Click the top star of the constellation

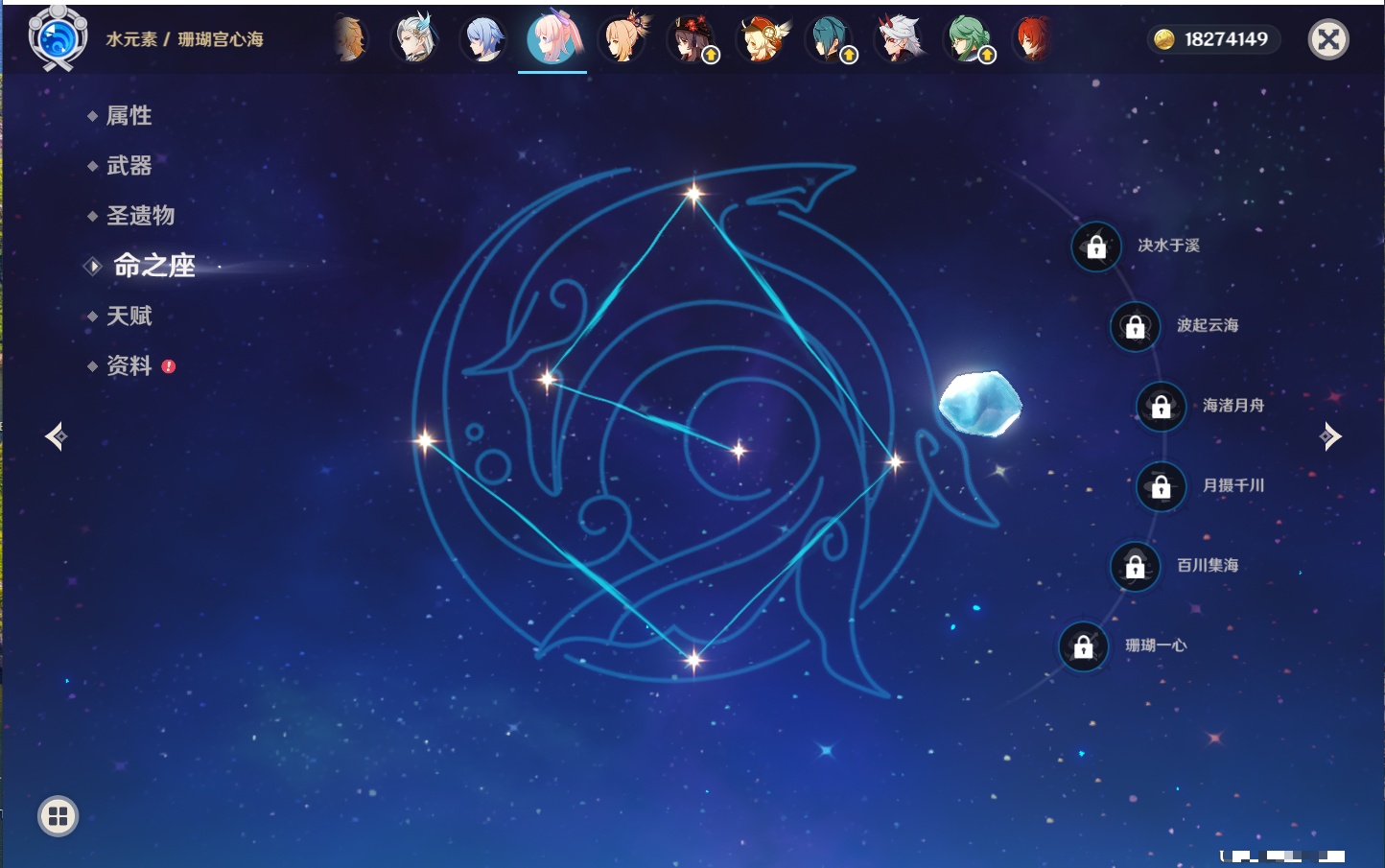pyautogui.click(x=693, y=194)
